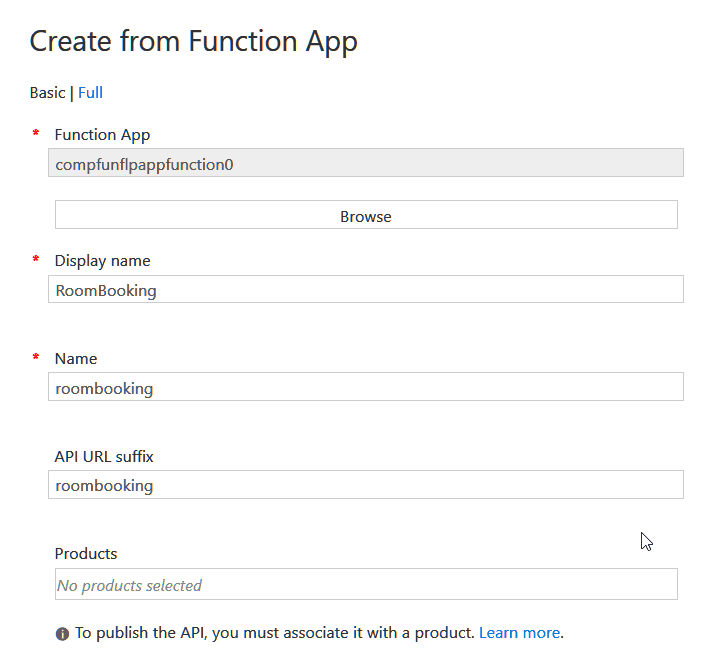Click the API URL suffix input field
711x656 pixels.
coord(365,485)
